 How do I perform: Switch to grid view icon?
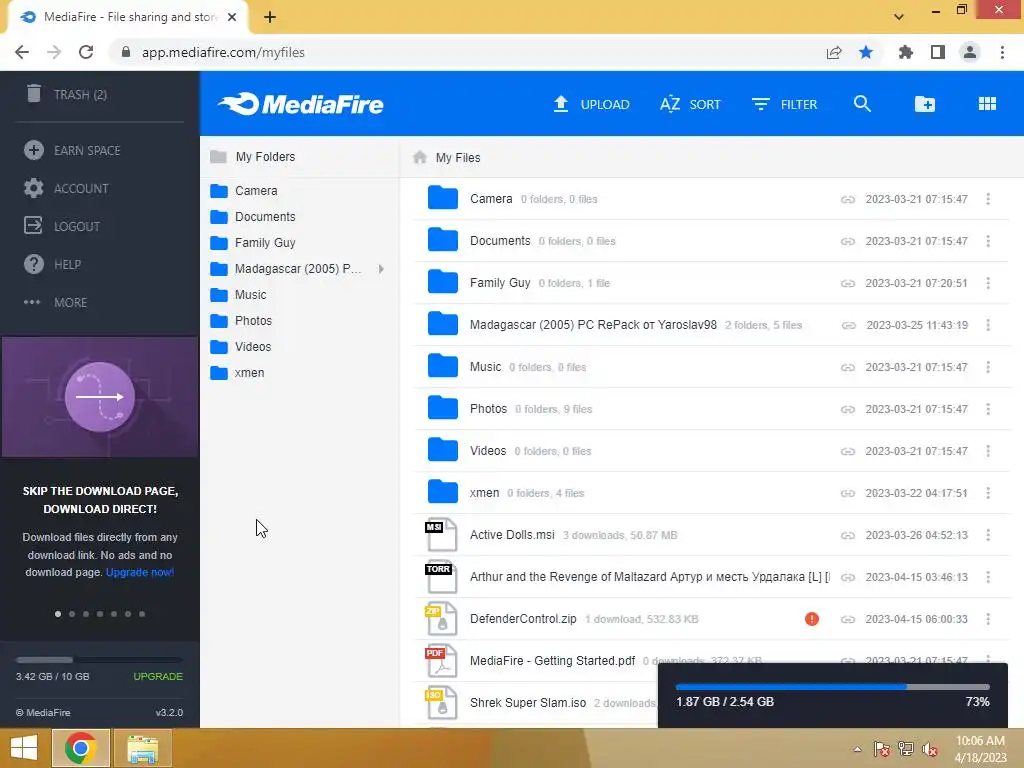click(987, 103)
